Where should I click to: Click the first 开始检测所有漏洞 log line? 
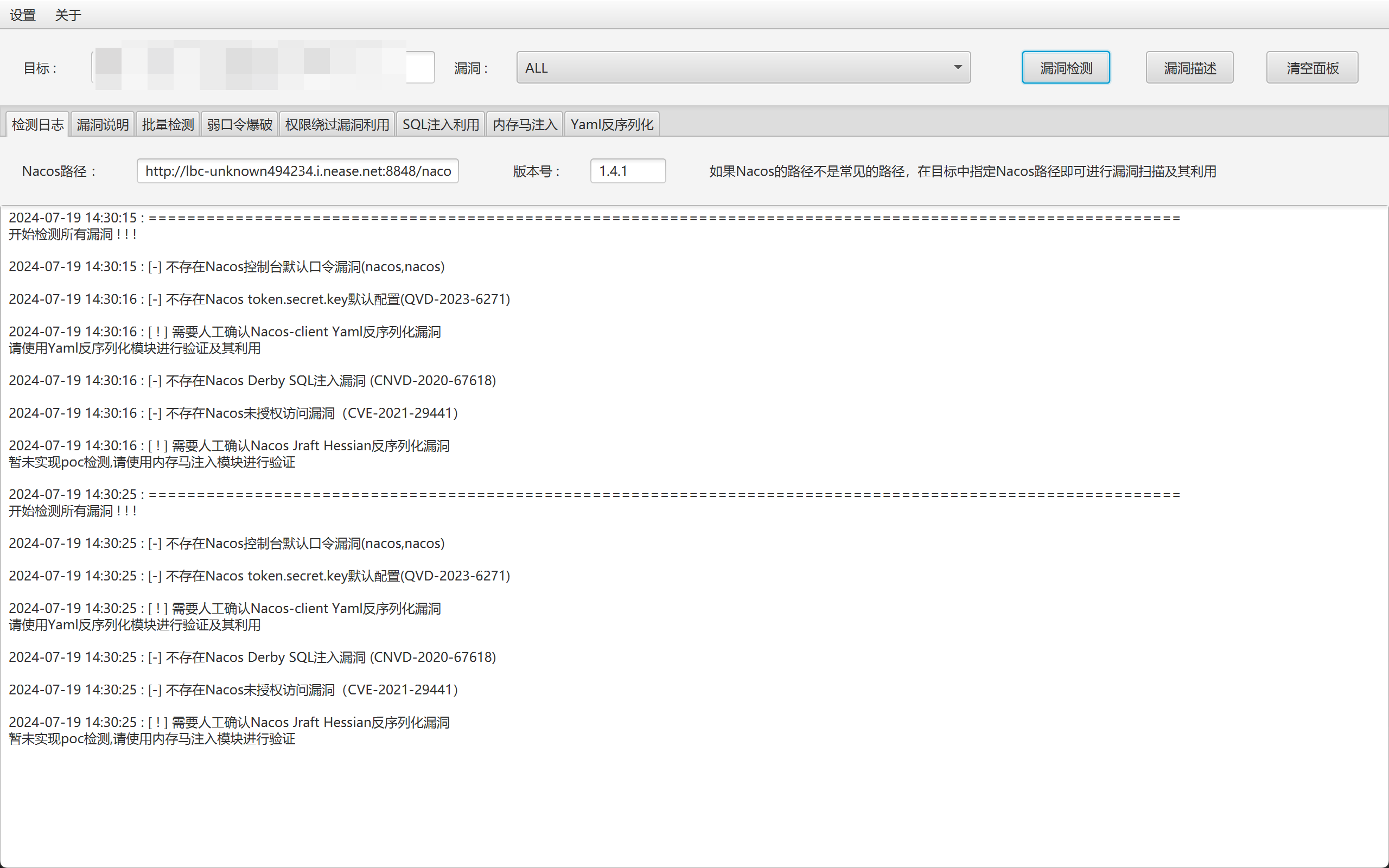72,234
